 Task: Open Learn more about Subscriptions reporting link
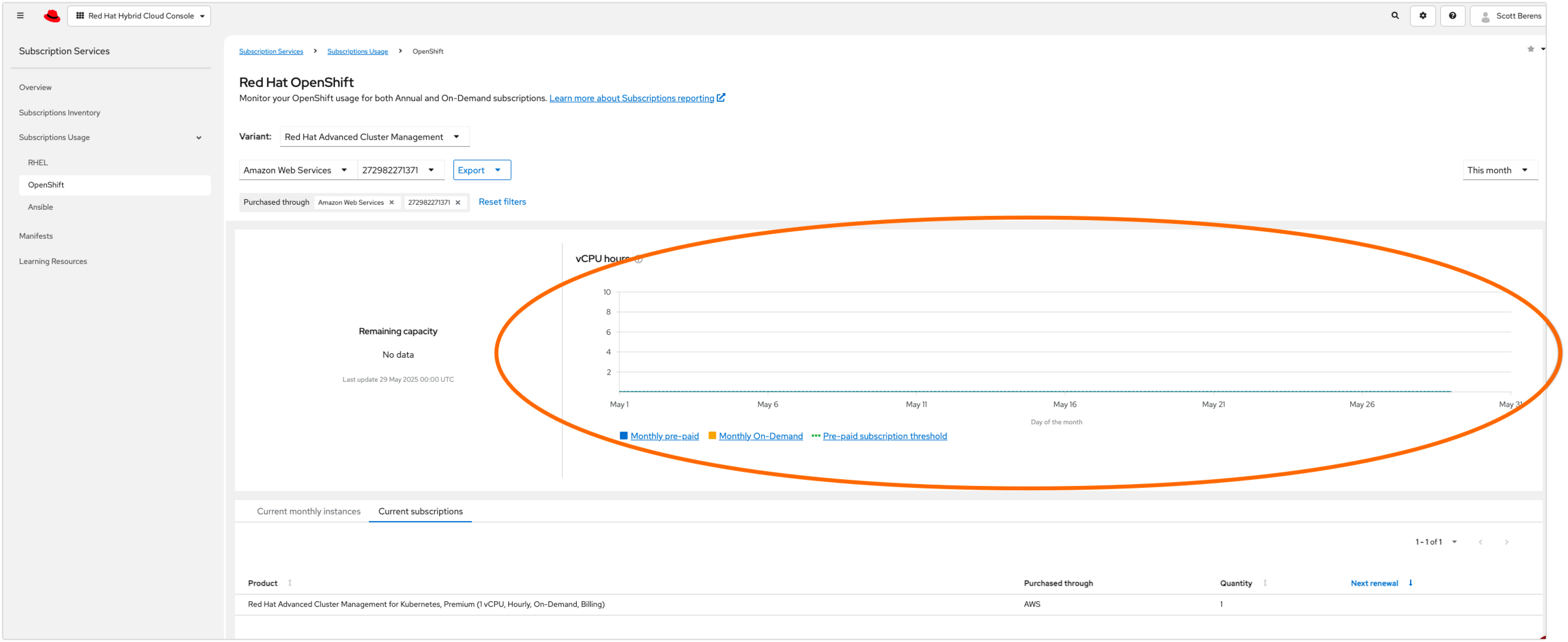coord(631,98)
